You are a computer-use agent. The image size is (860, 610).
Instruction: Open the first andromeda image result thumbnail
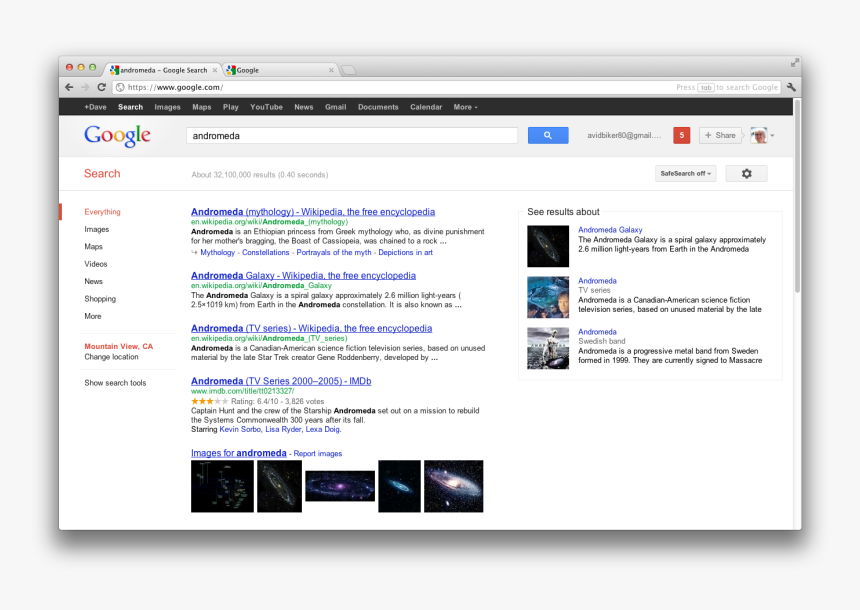(x=222, y=487)
